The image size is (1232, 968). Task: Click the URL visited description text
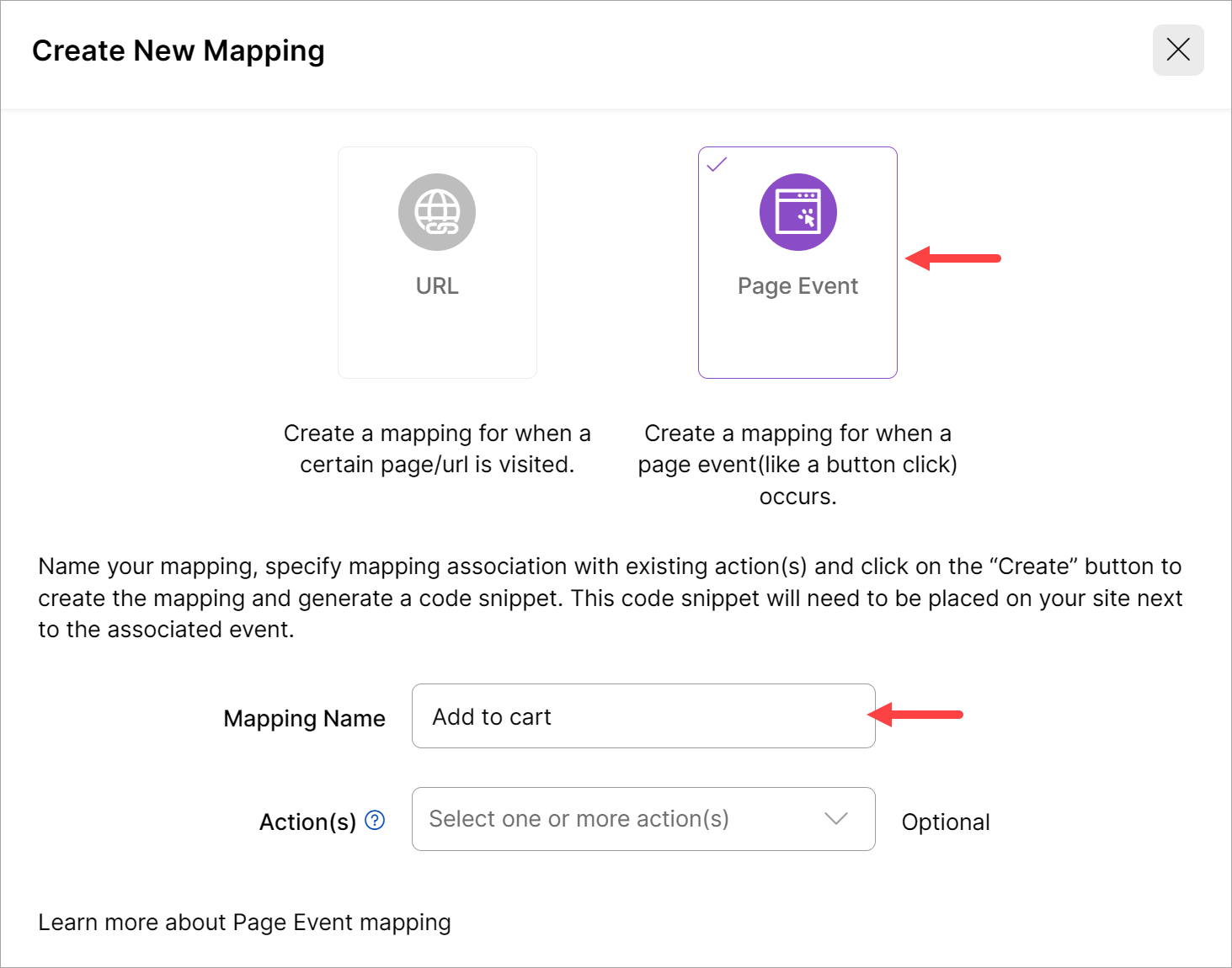[437, 449]
